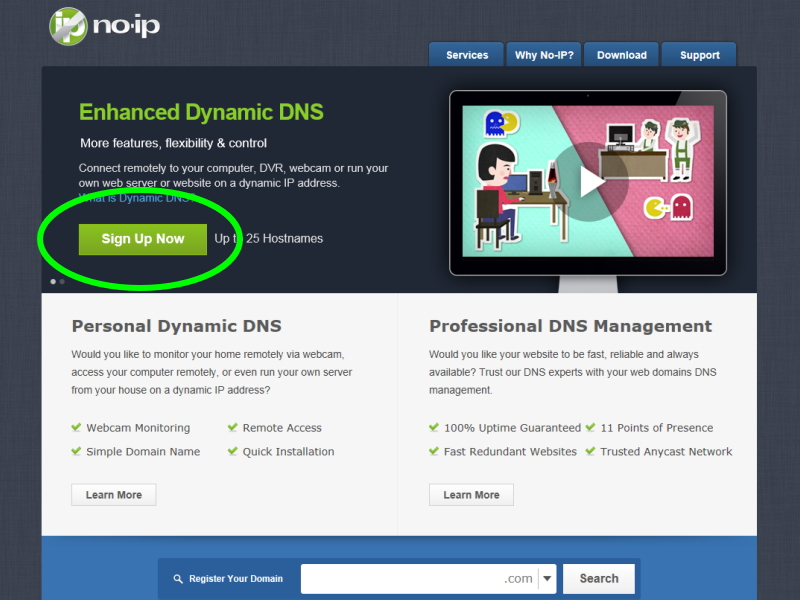The height and width of the screenshot is (600, 800).
Task: Click the 25 Hostnames text
Action: tap(284, 238)
